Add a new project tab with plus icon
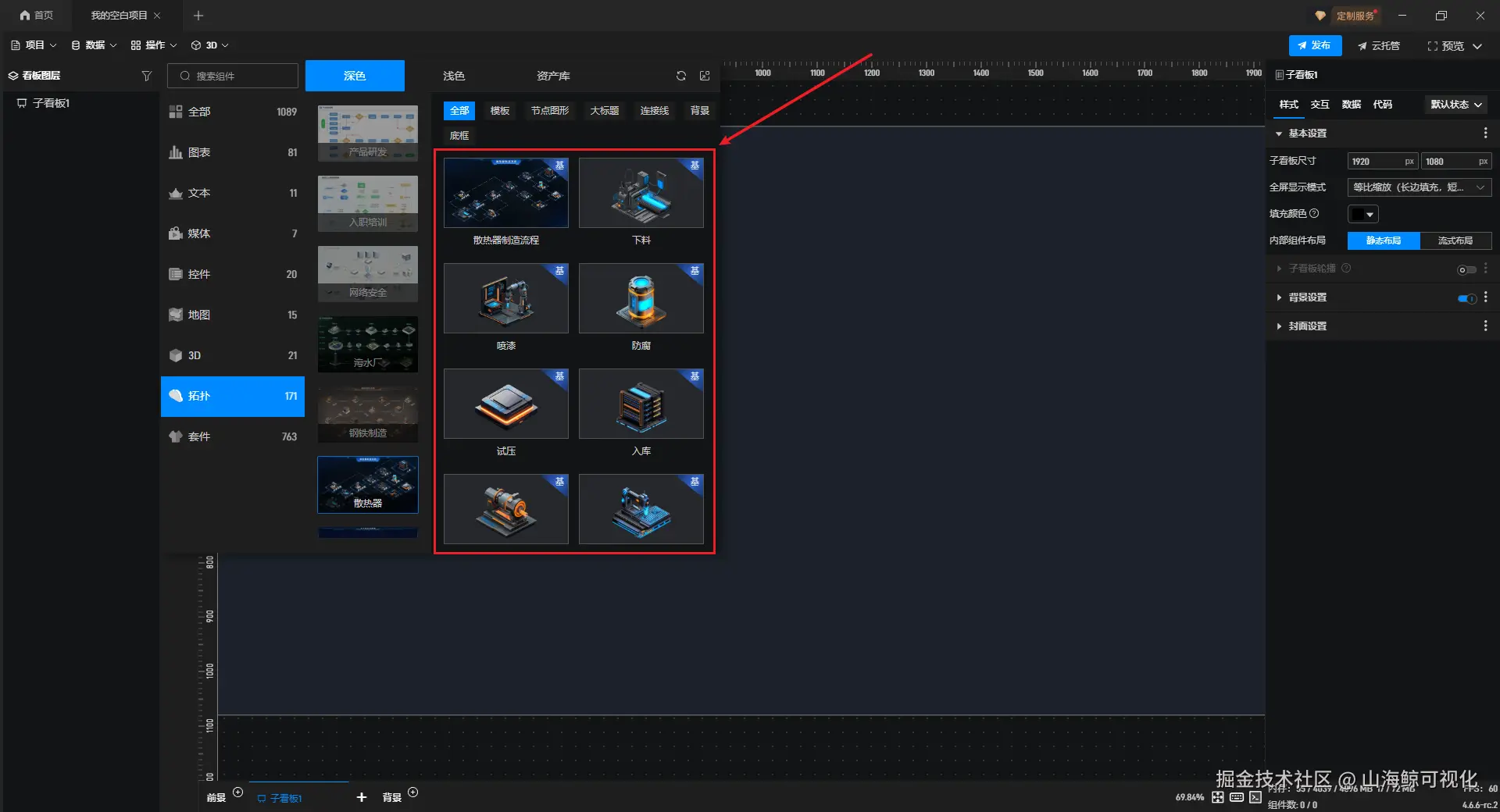Image resolution: width=1500 pixels, height=812 pixels. coord(198,15)
